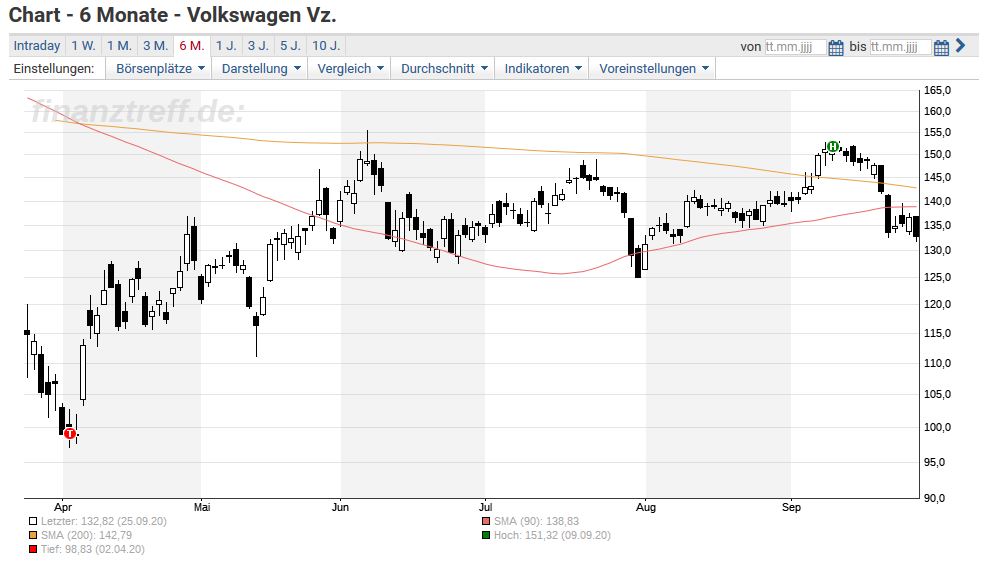
Task: Click 'Tief: 98,83 (02.04.20)' legend text
Action: 93,549
